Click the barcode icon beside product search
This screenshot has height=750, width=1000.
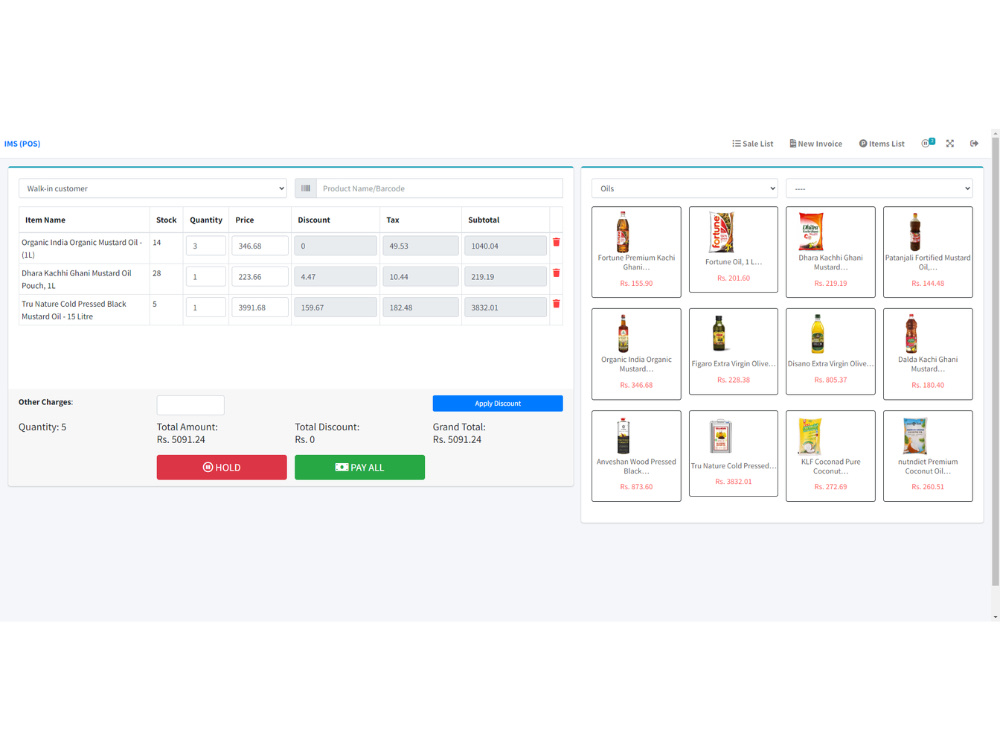[305, 188]
